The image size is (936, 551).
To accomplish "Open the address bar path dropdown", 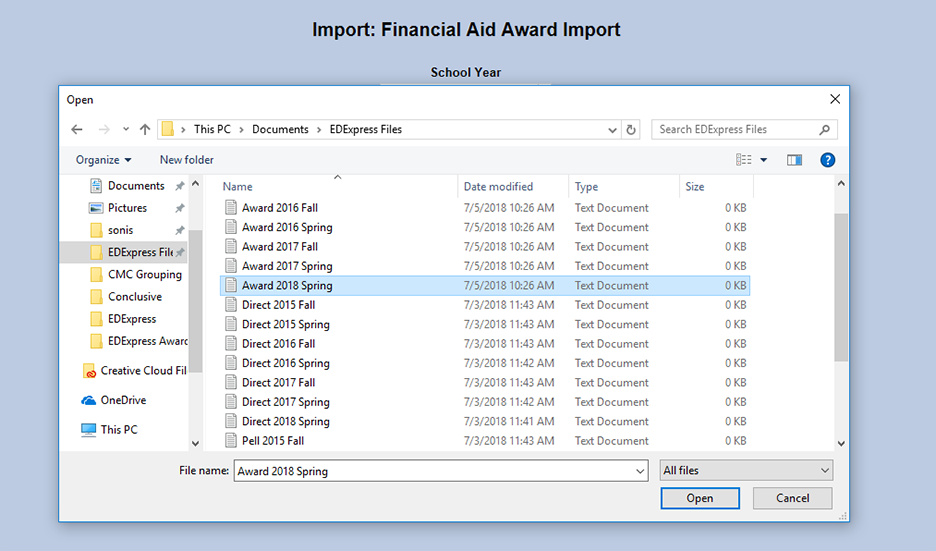I will coord(613,129).
